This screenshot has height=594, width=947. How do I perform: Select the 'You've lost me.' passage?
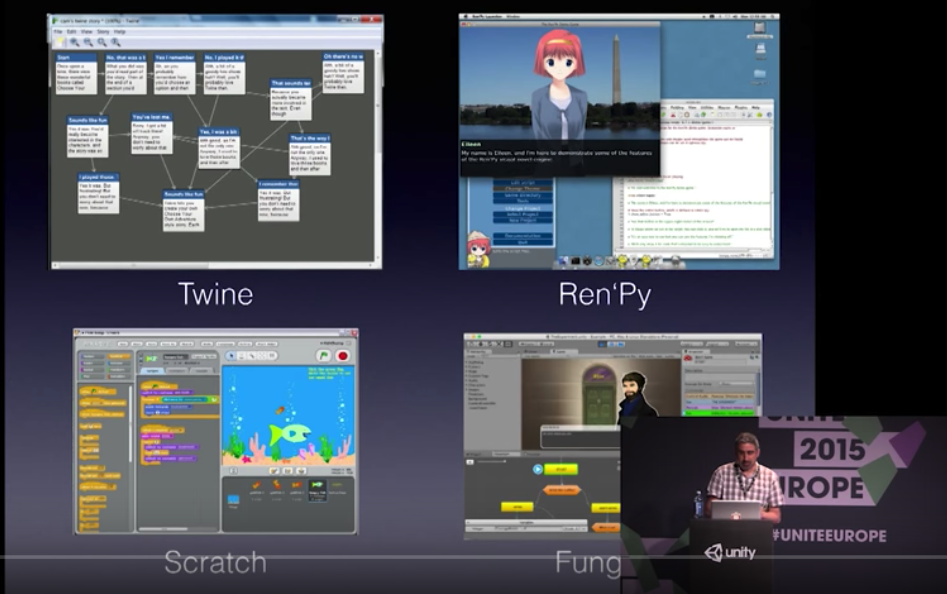152,133
